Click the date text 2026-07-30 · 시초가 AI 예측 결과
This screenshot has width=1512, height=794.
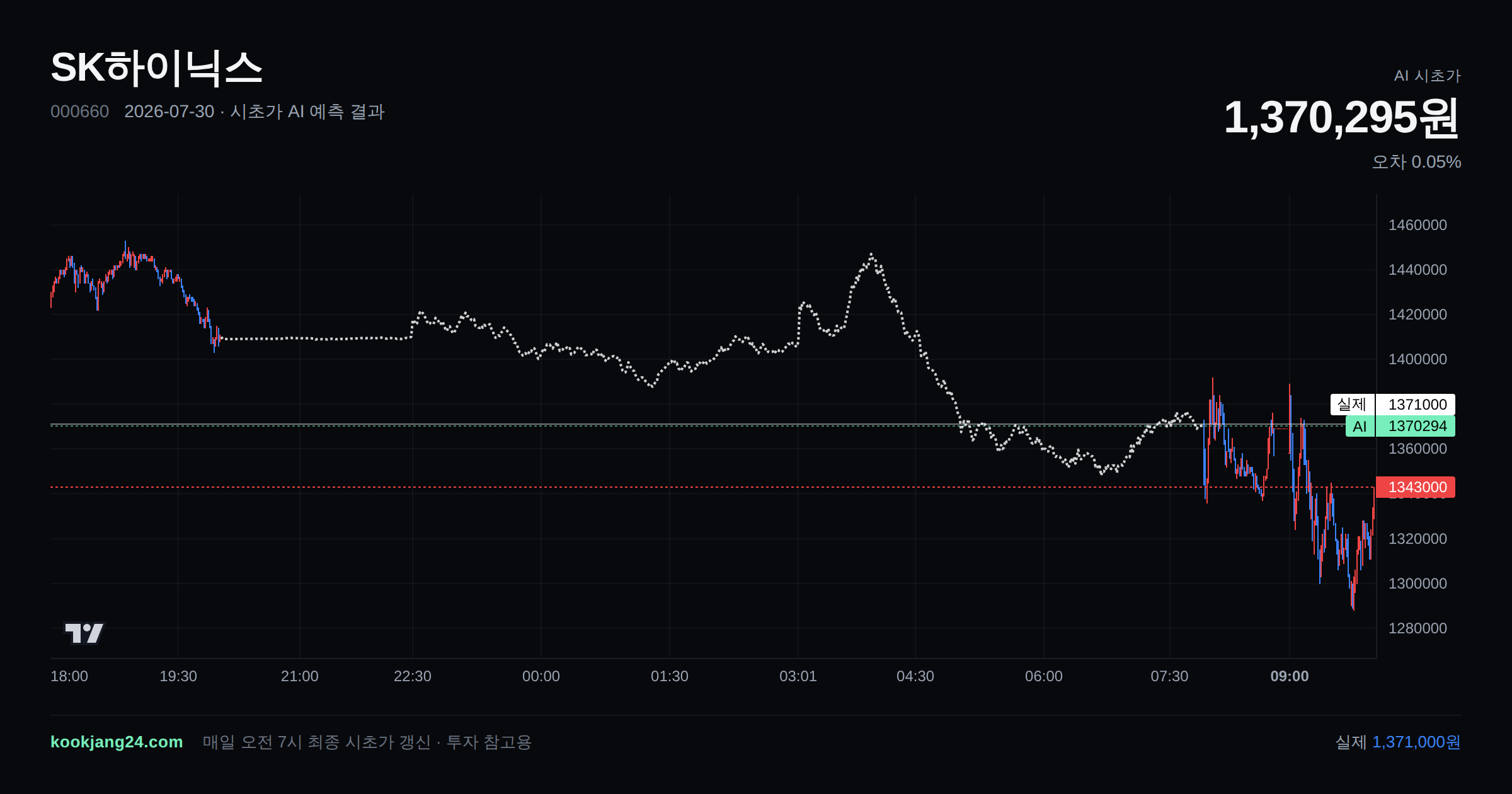click(255, 112)
